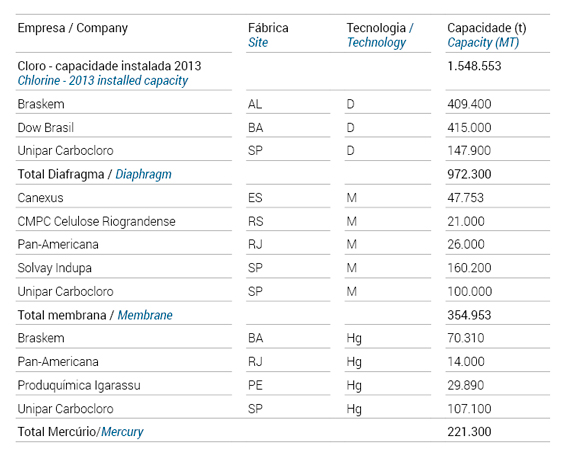Screen dimensions: 565x459
Task: Select the Solvay Indupa entry
Action: pos(54,268)
